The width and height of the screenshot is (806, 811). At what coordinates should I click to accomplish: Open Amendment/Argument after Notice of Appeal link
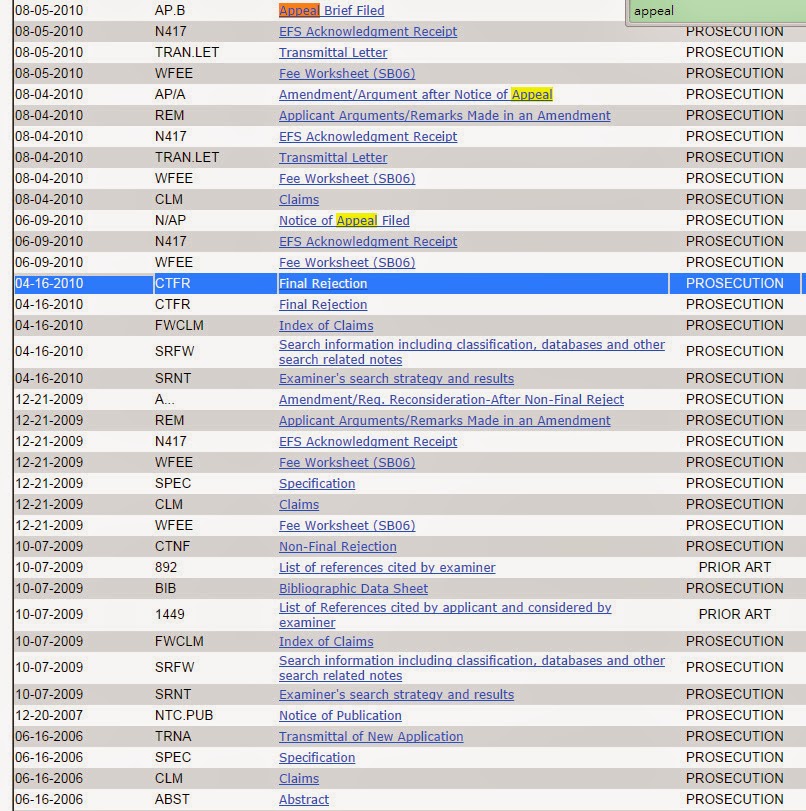pos(415,95)
